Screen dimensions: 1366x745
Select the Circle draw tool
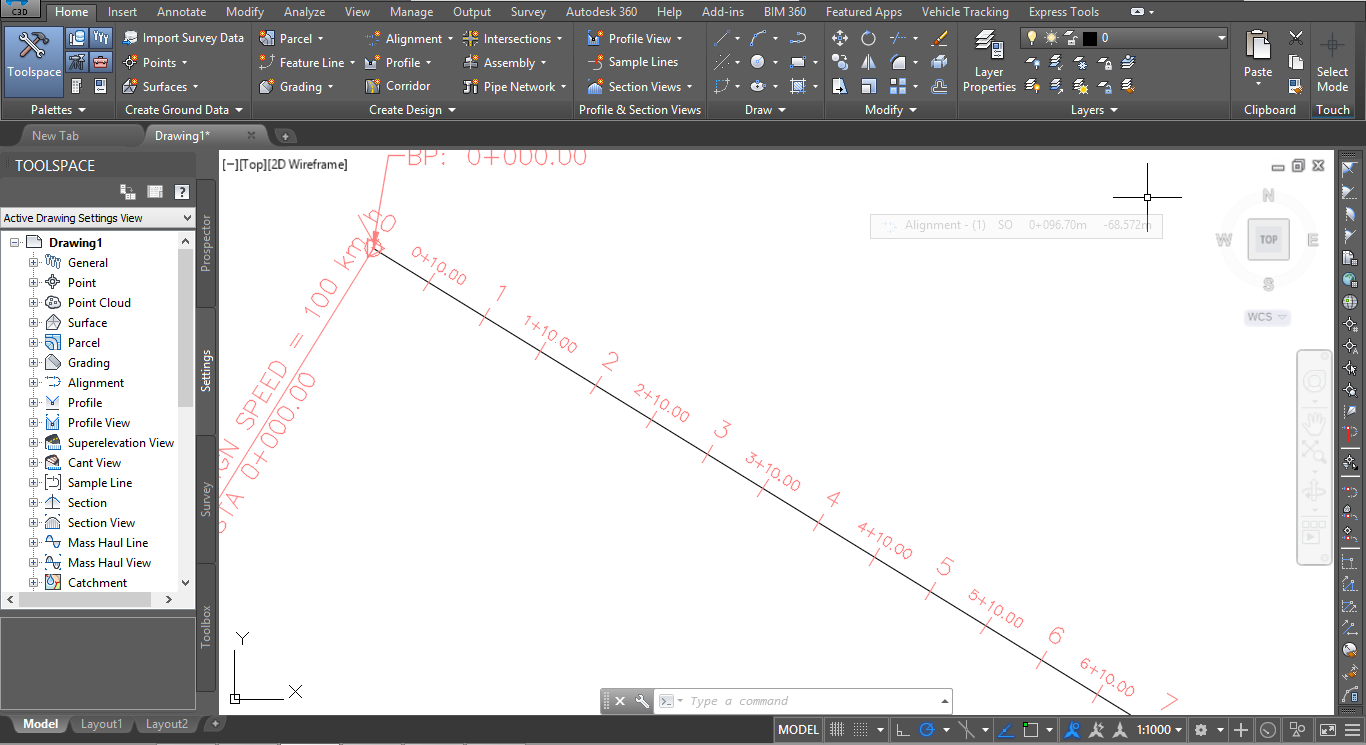758,62
